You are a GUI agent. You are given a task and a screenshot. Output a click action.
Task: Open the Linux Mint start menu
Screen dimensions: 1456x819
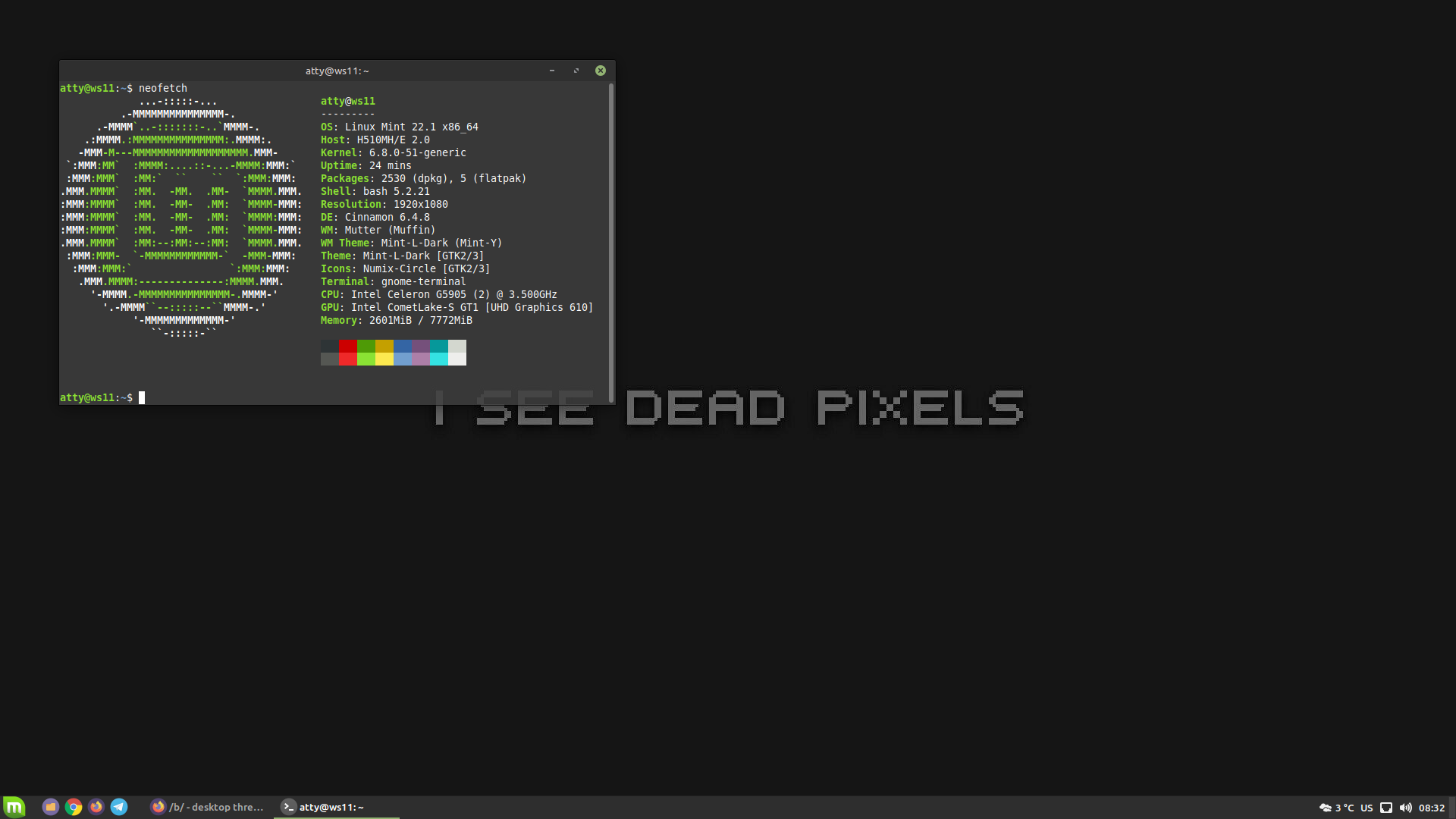14,807
